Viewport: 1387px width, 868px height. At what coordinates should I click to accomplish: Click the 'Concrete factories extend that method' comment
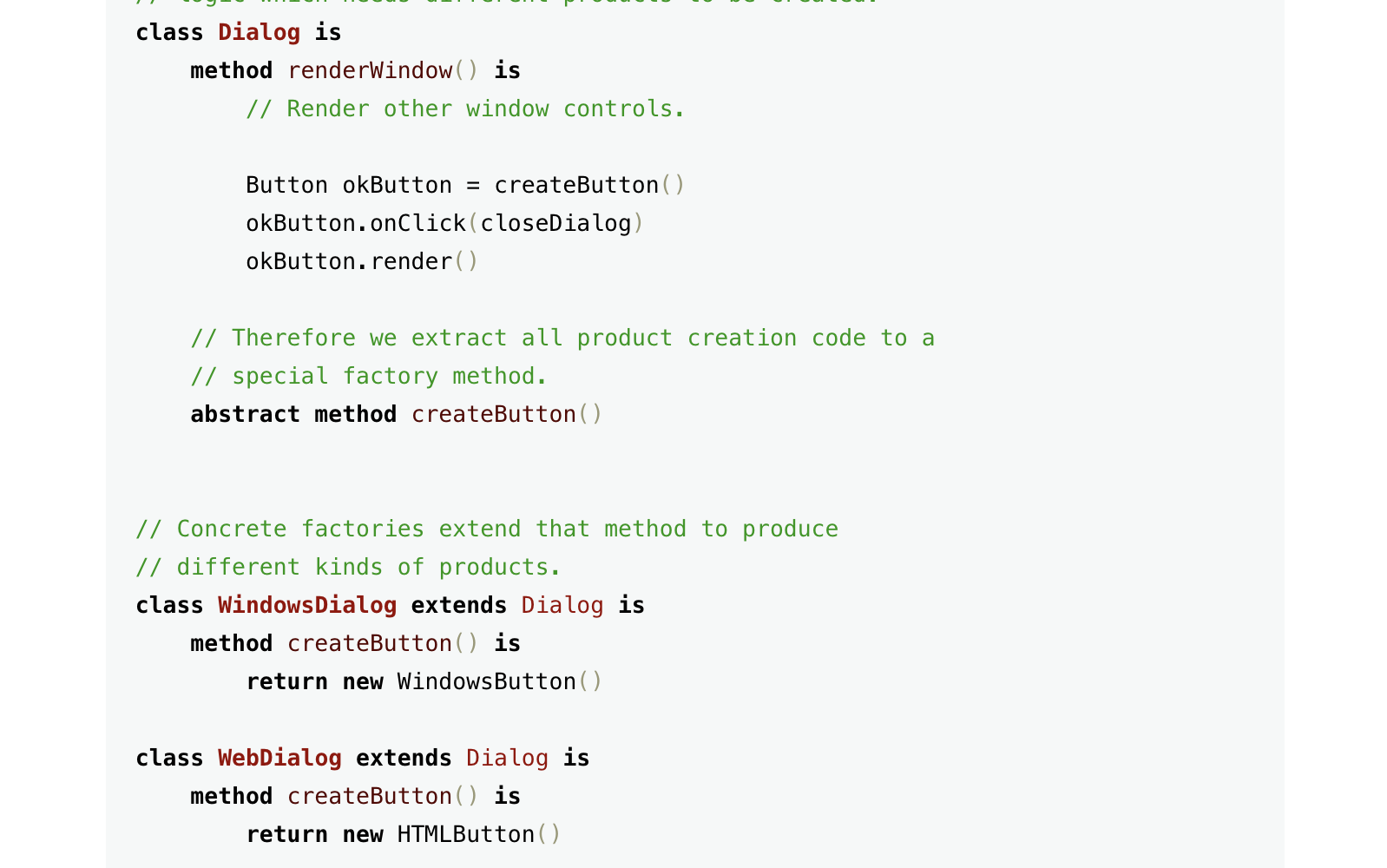click(487, 529)
